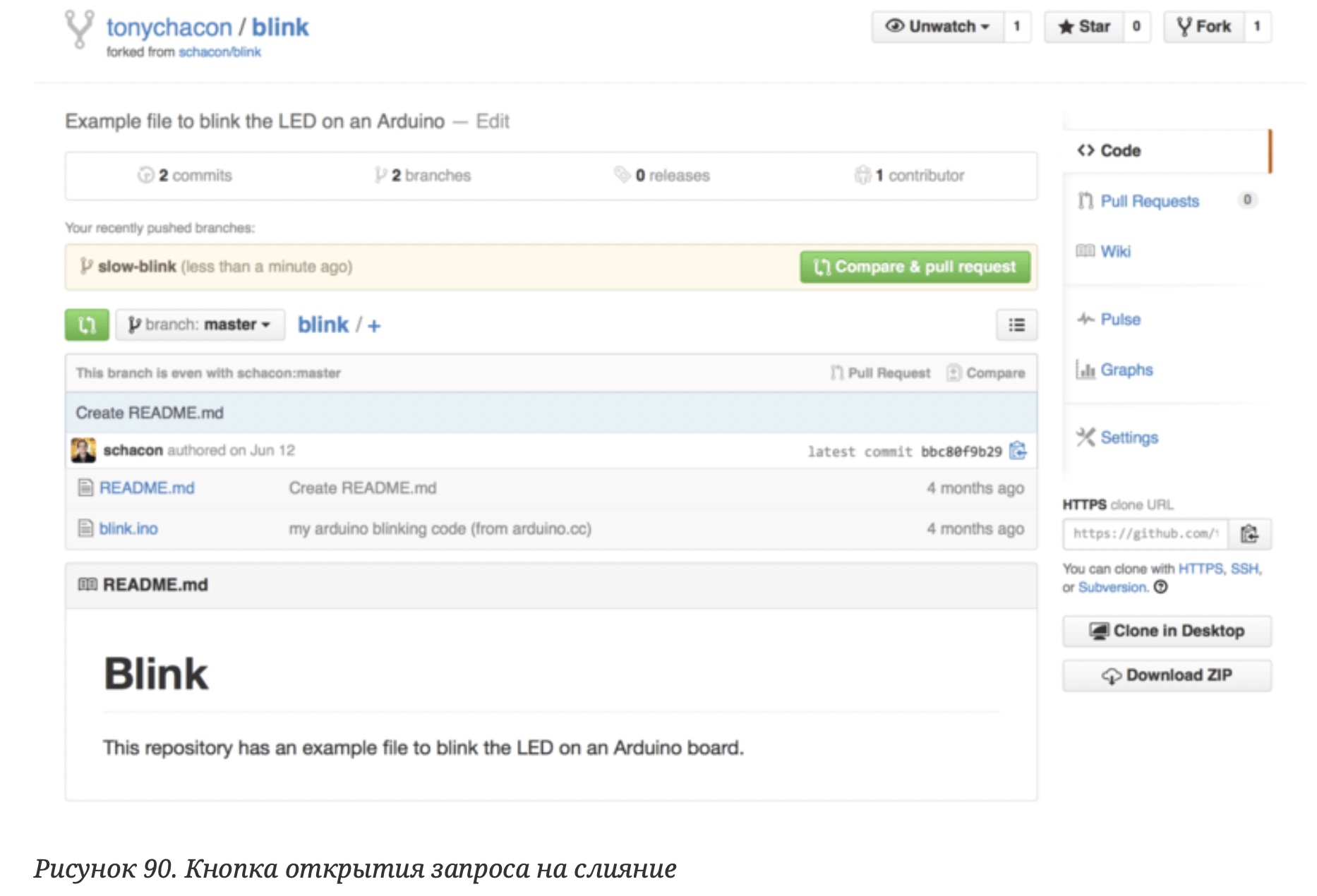Click the README.md row commit message
The image size is (1317, 896).
(x=363, y=488)
